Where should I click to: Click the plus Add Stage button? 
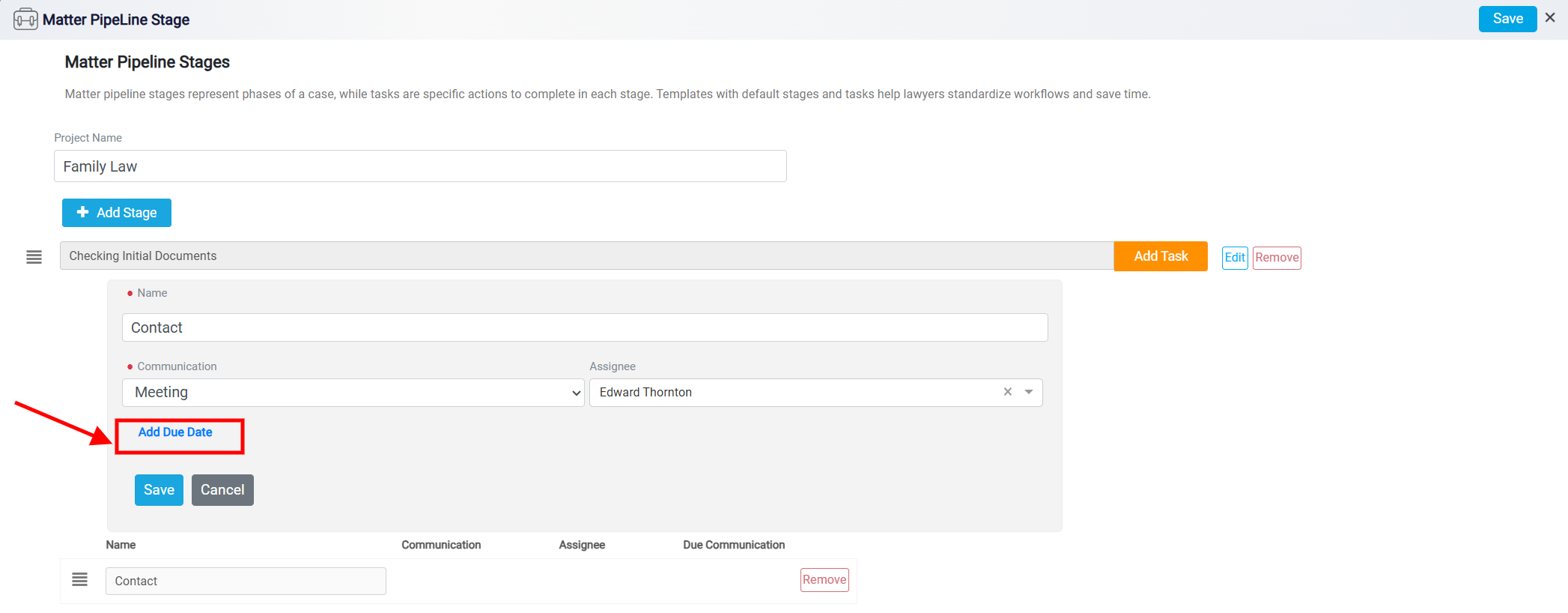(117, 213)
